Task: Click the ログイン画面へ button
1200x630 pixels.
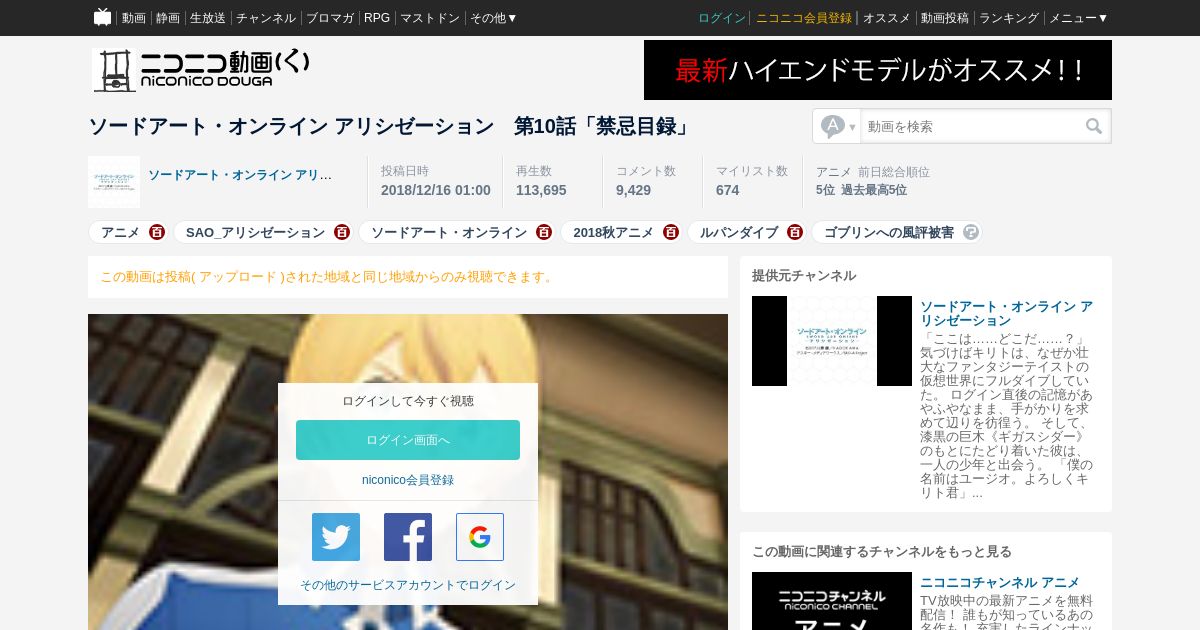Action: click(408, 440)
